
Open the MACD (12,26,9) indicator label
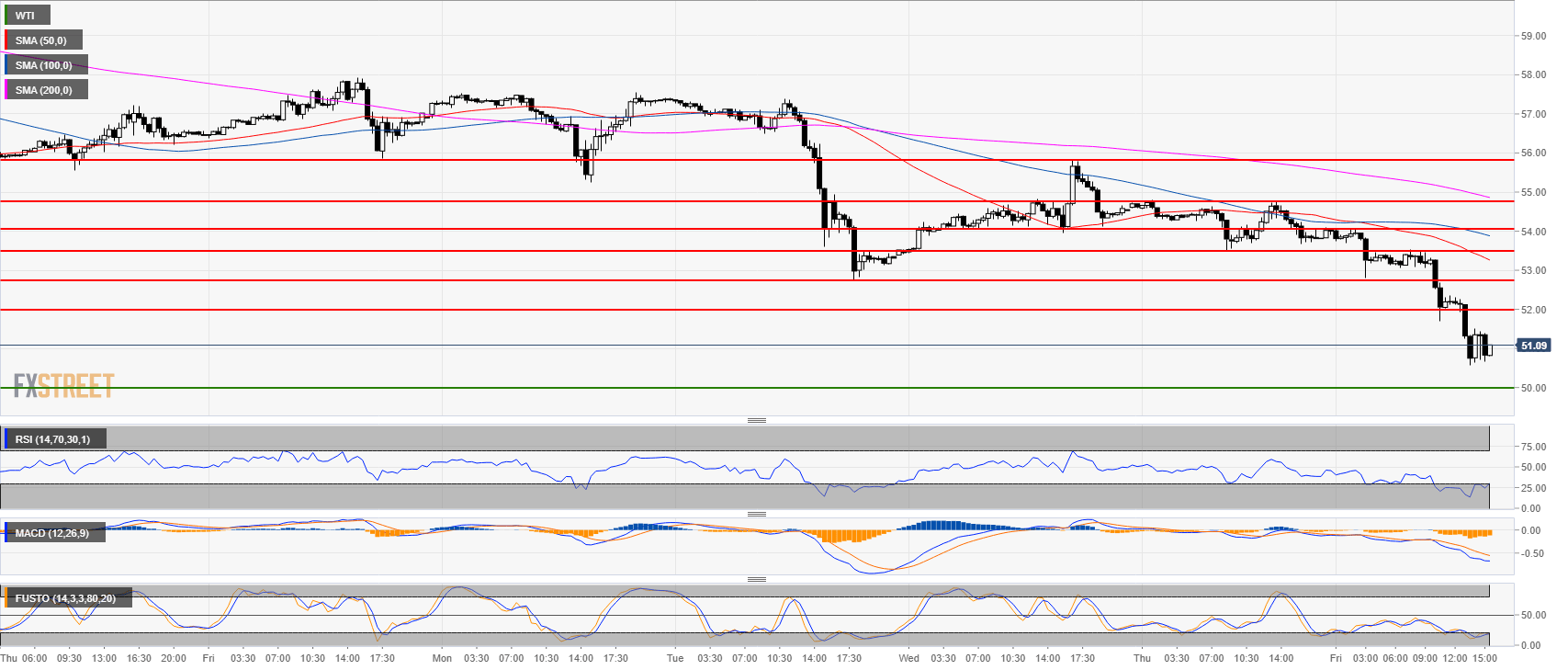(x=51, y=533)
